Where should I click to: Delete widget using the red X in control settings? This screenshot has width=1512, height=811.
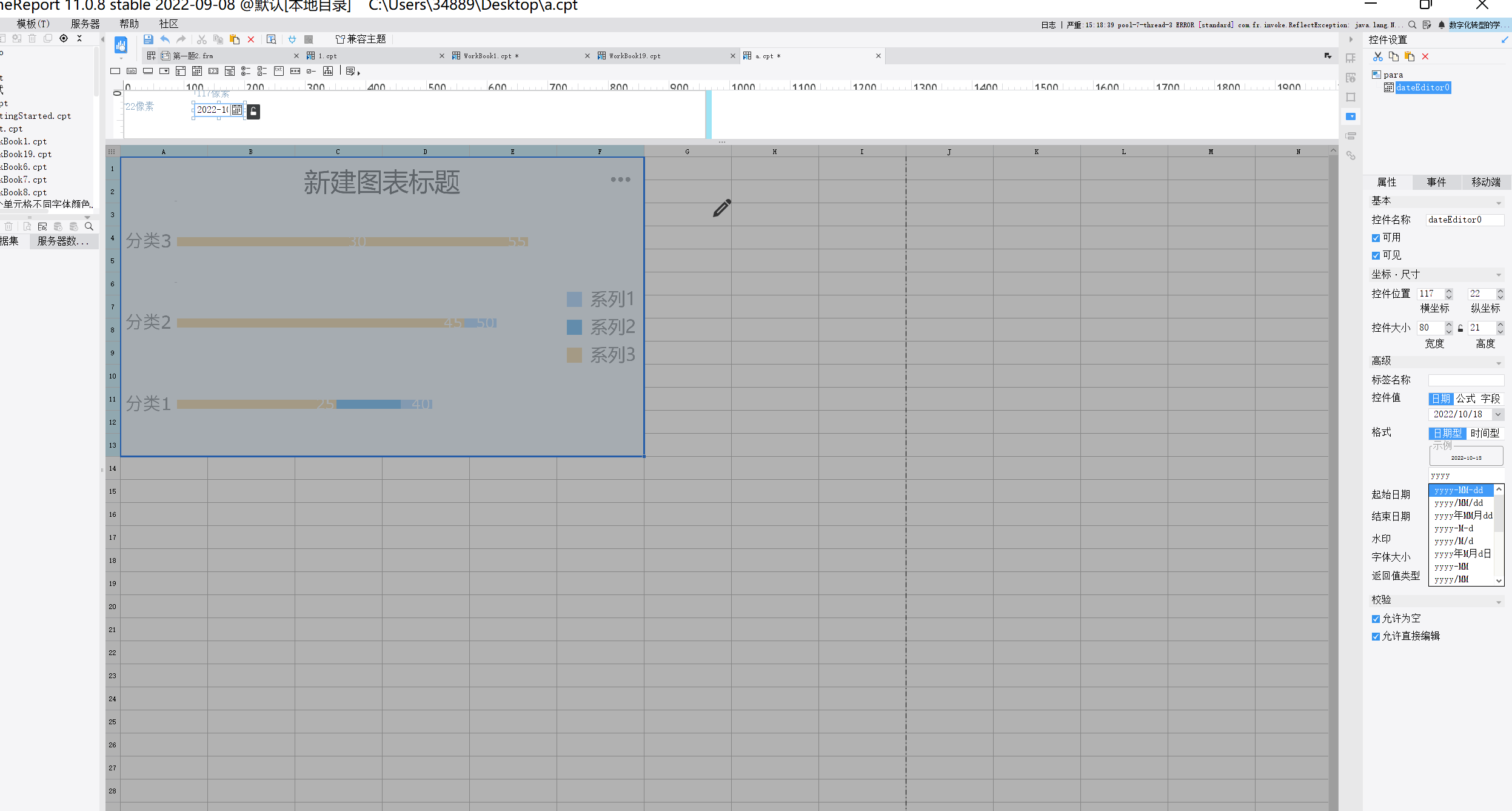tap(1425, 56)
